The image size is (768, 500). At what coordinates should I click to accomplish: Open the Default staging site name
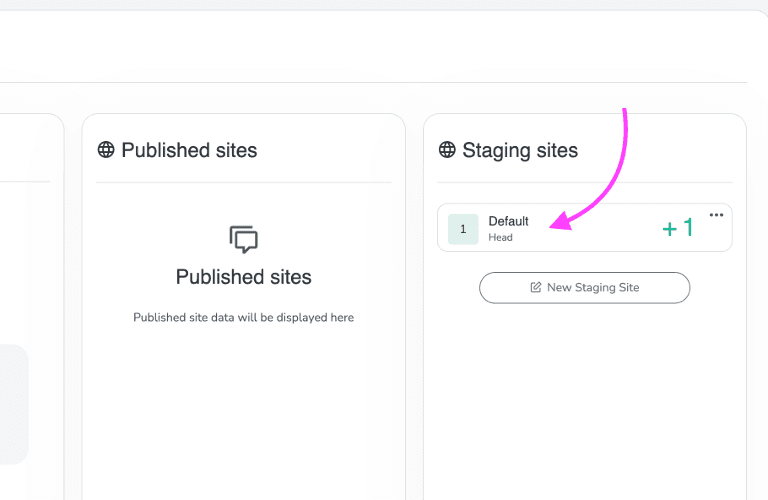[x=508, y=221]
